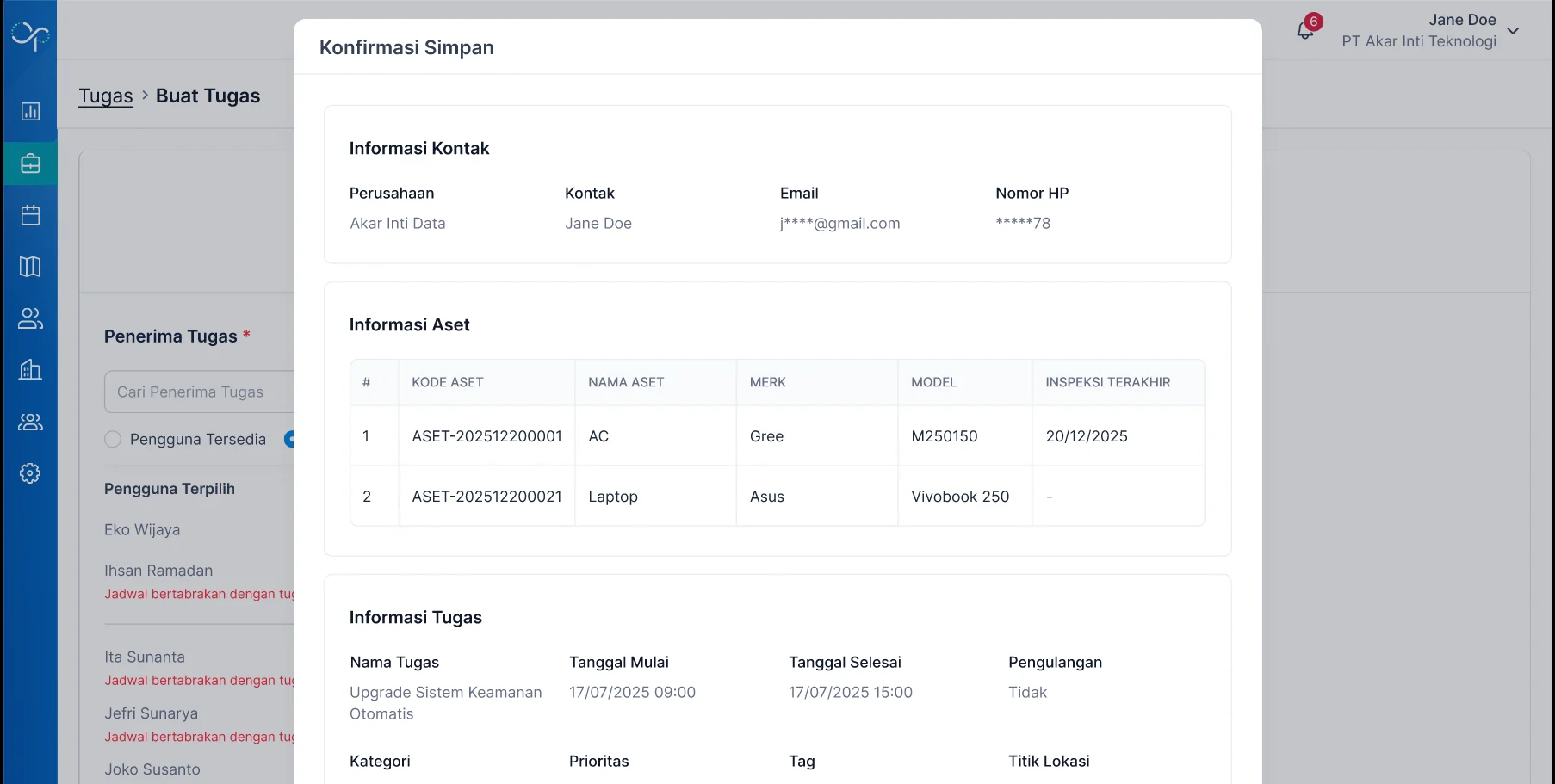The image size is (1555, 784).
Task: Click the Pengguna Terpilih heading
Action: point(170,489)
